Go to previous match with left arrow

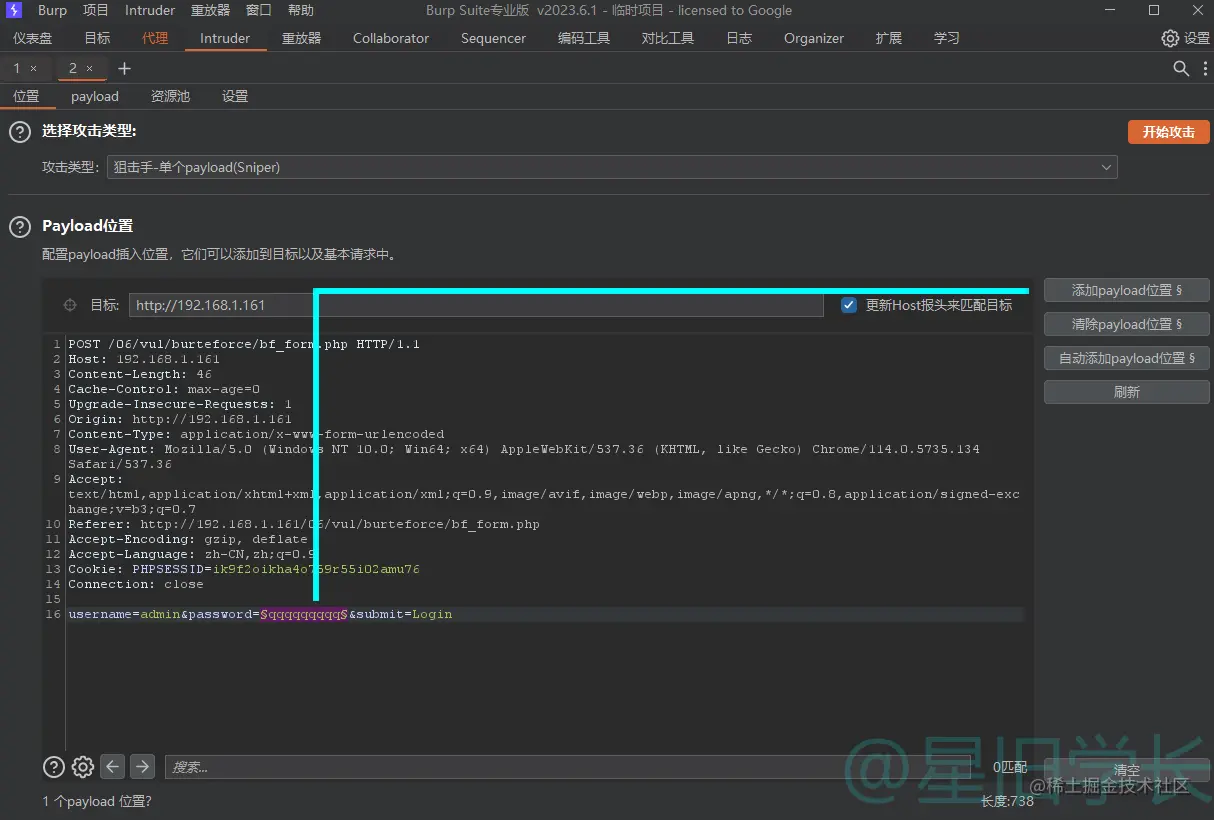tap(113, 766)
